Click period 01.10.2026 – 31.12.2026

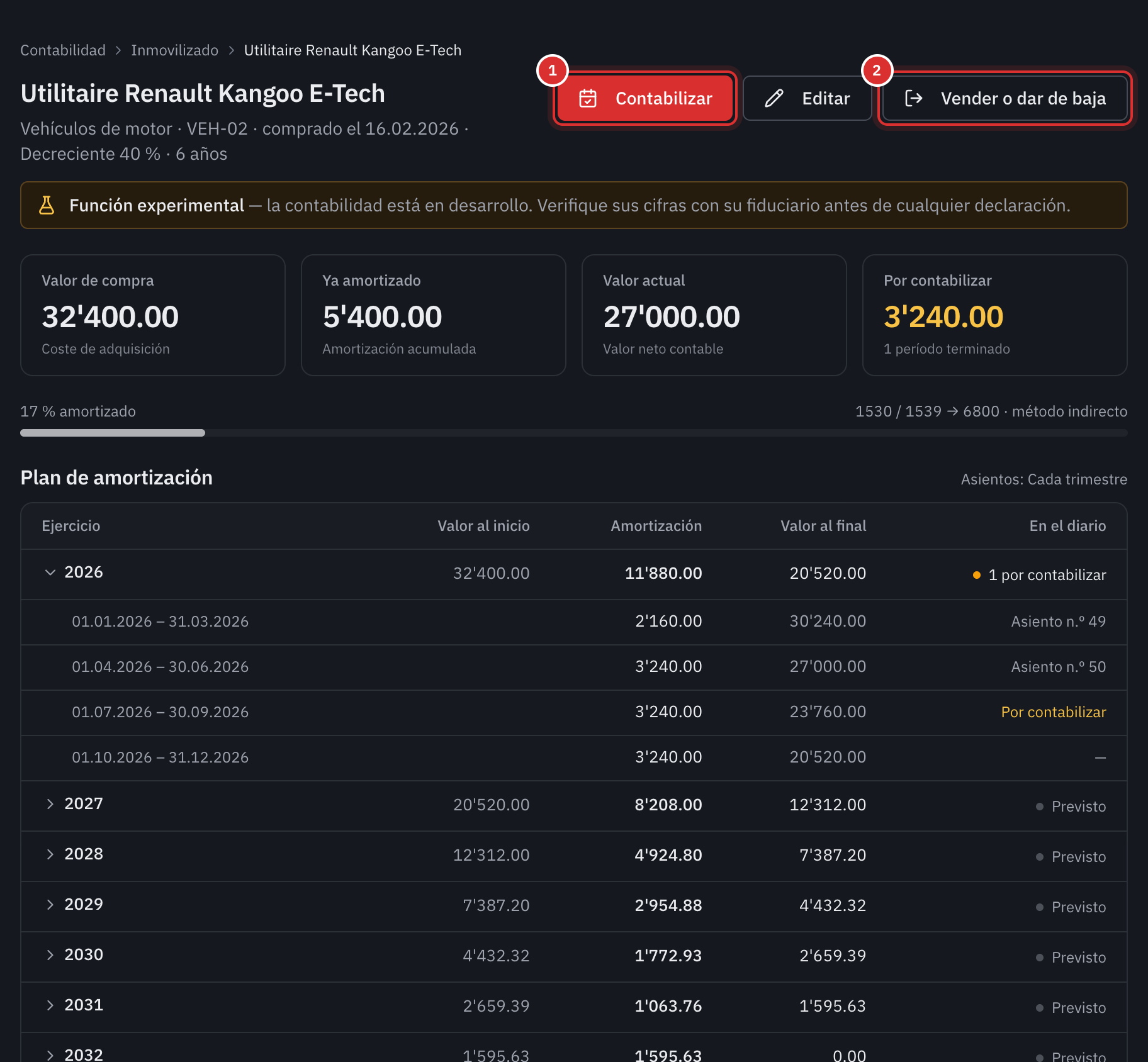click(160, 757)
